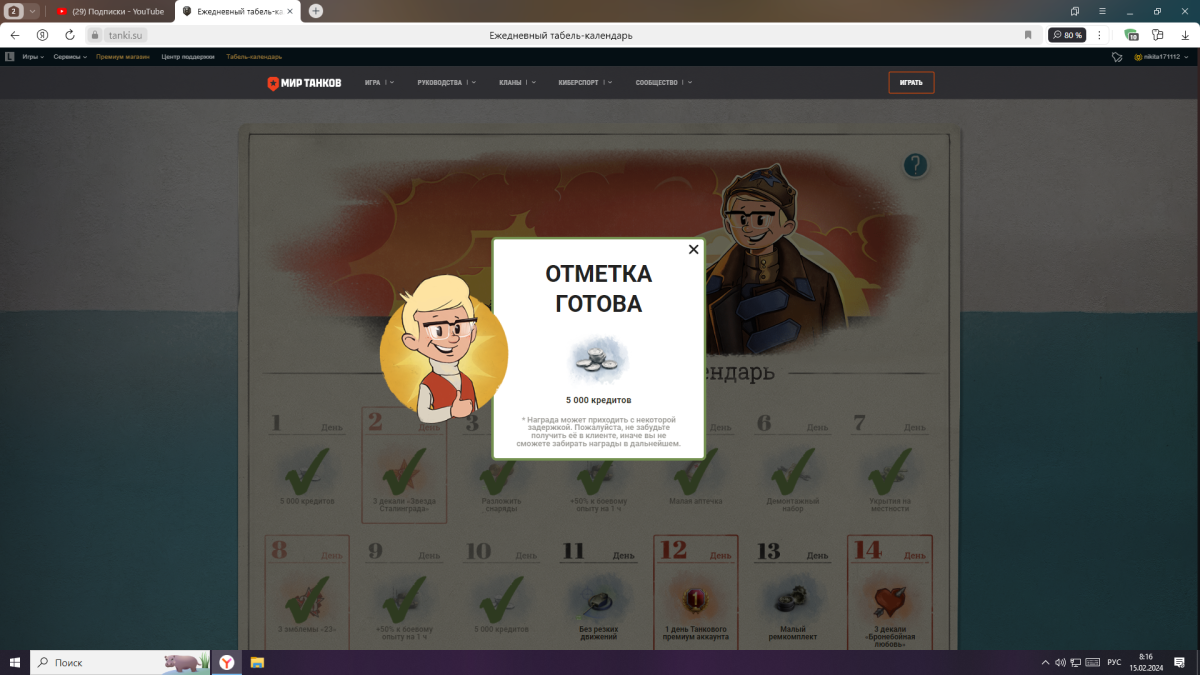Select day 12 premium account reward
1200x675 pixels.
click(x=696, y=591)
